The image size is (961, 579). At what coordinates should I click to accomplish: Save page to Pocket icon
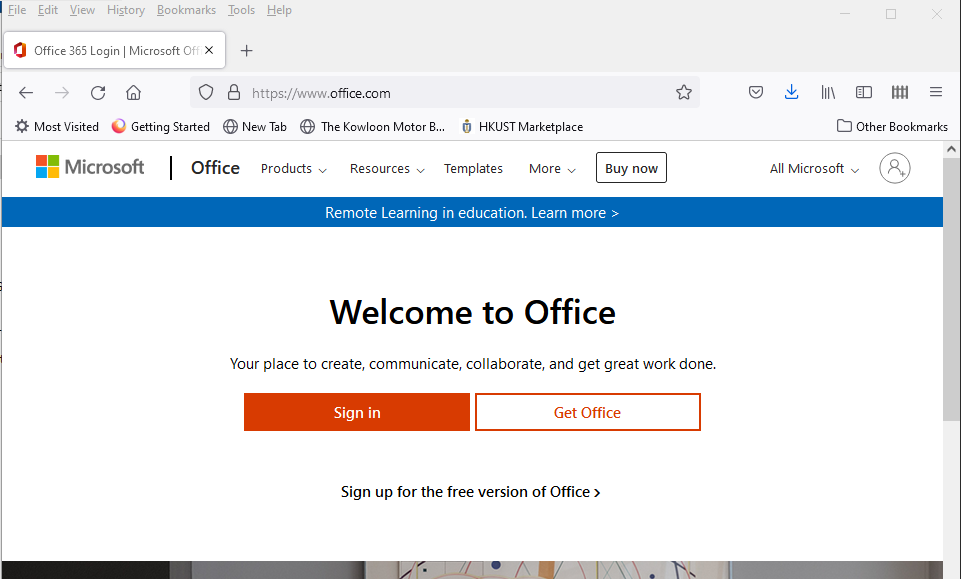(757, 93)
